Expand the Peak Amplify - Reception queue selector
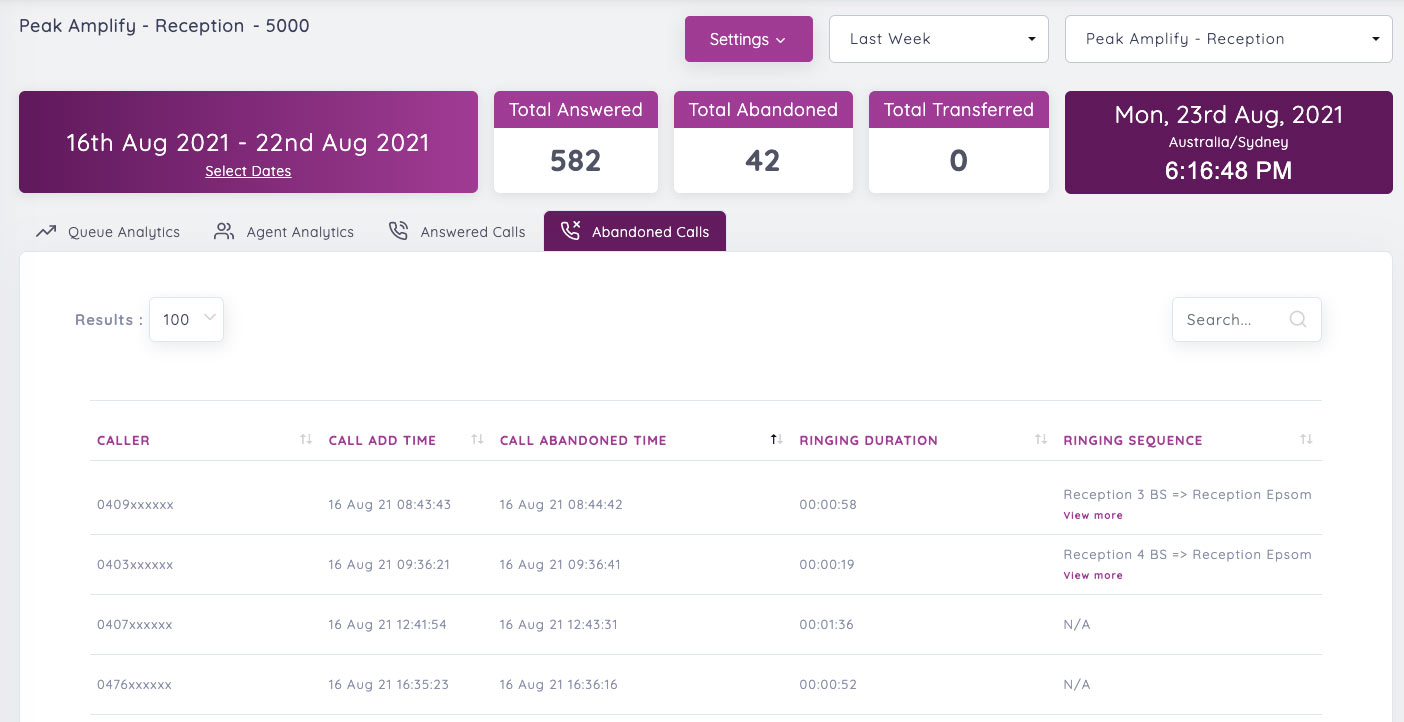The height and width of the screenshot is (722, 1404). click(1228, 38)
